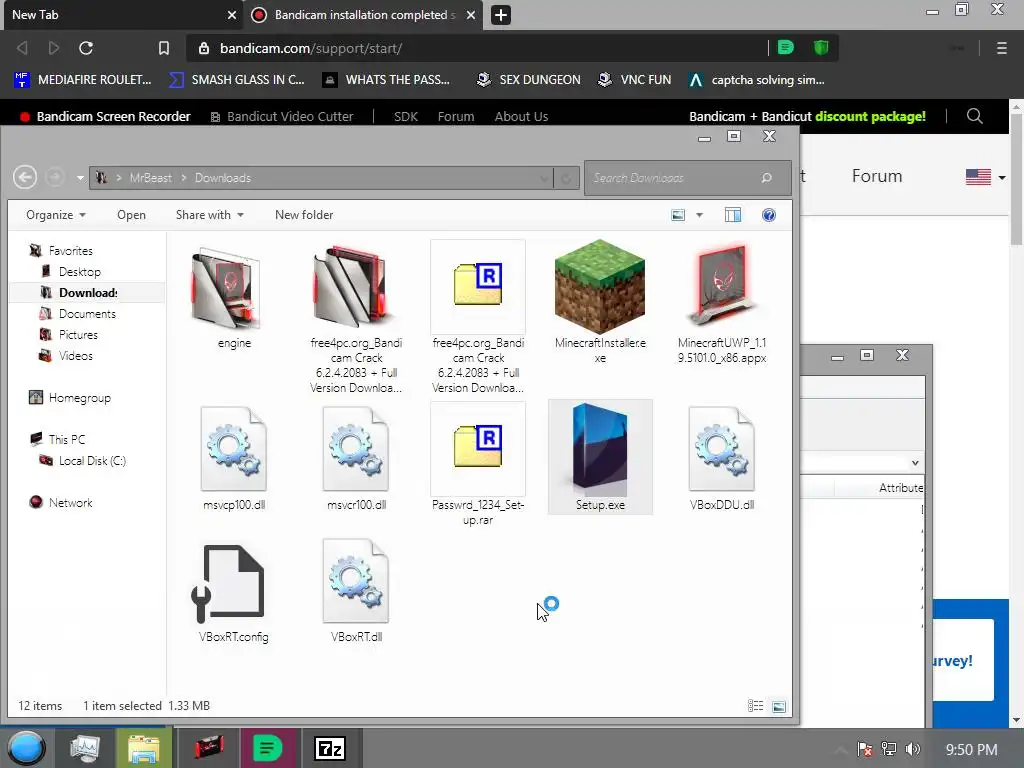The width and height of the screenshot is (1024, 768).
Task: Open captcha solving sim bookmark
Action: point(757,80)
